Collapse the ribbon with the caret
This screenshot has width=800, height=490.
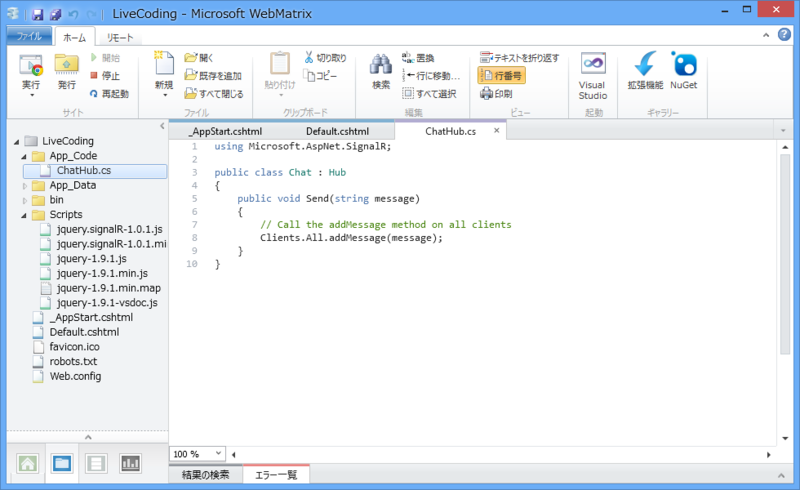pos(766,35)
